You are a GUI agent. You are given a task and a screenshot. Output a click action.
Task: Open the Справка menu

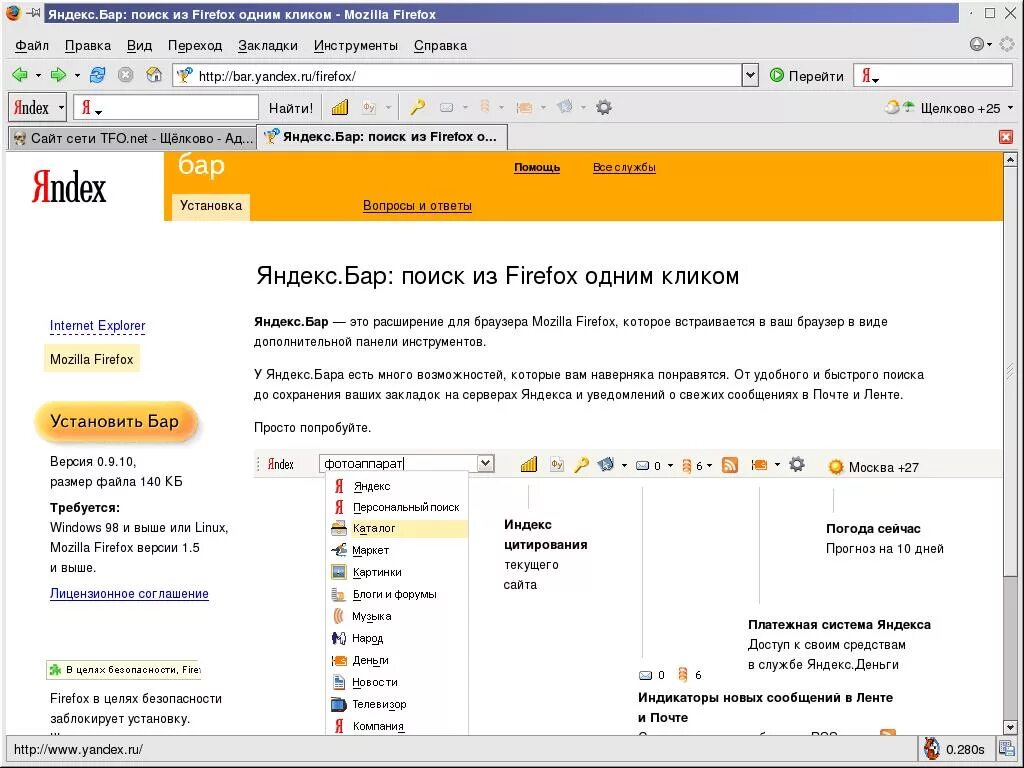(440, 46)
